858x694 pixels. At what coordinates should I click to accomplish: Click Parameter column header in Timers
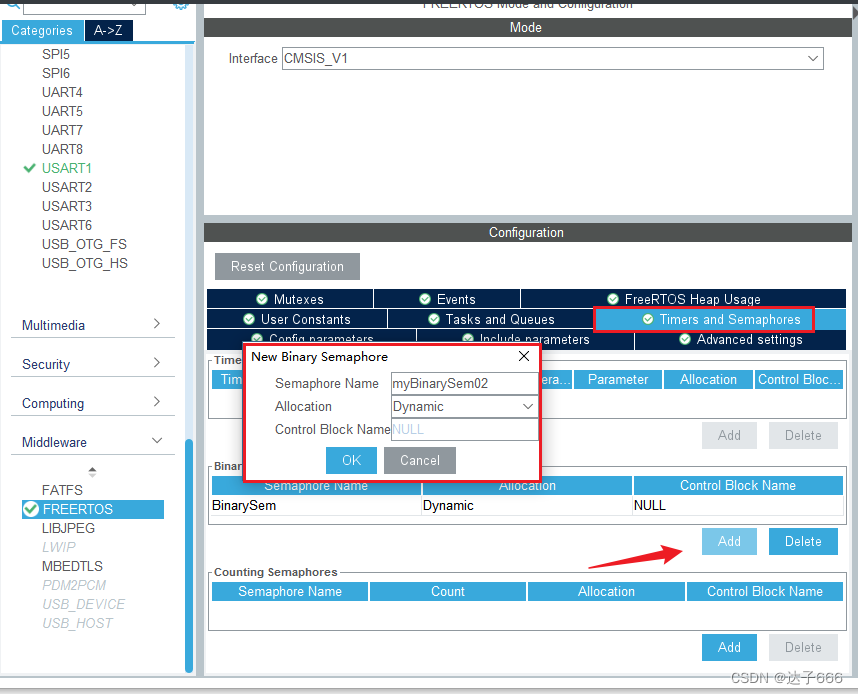(618, 379)
